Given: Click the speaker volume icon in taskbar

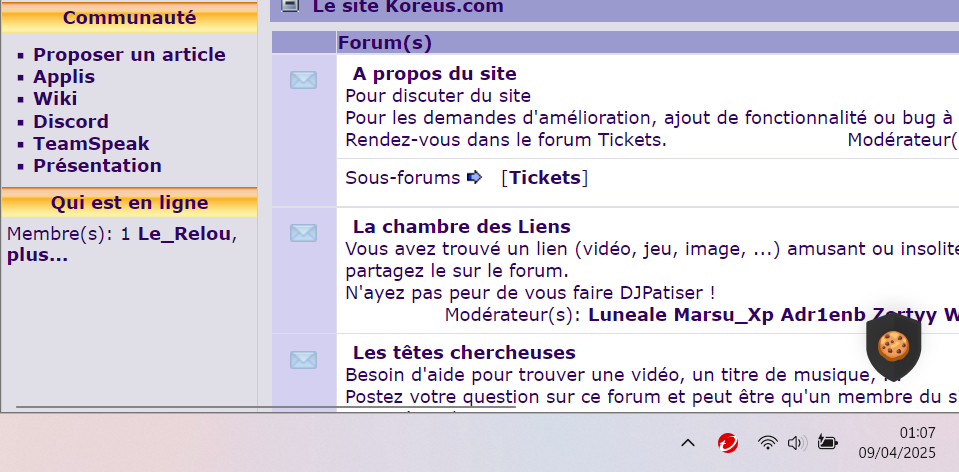Looking at the screenshot, I should click(797, 442).
